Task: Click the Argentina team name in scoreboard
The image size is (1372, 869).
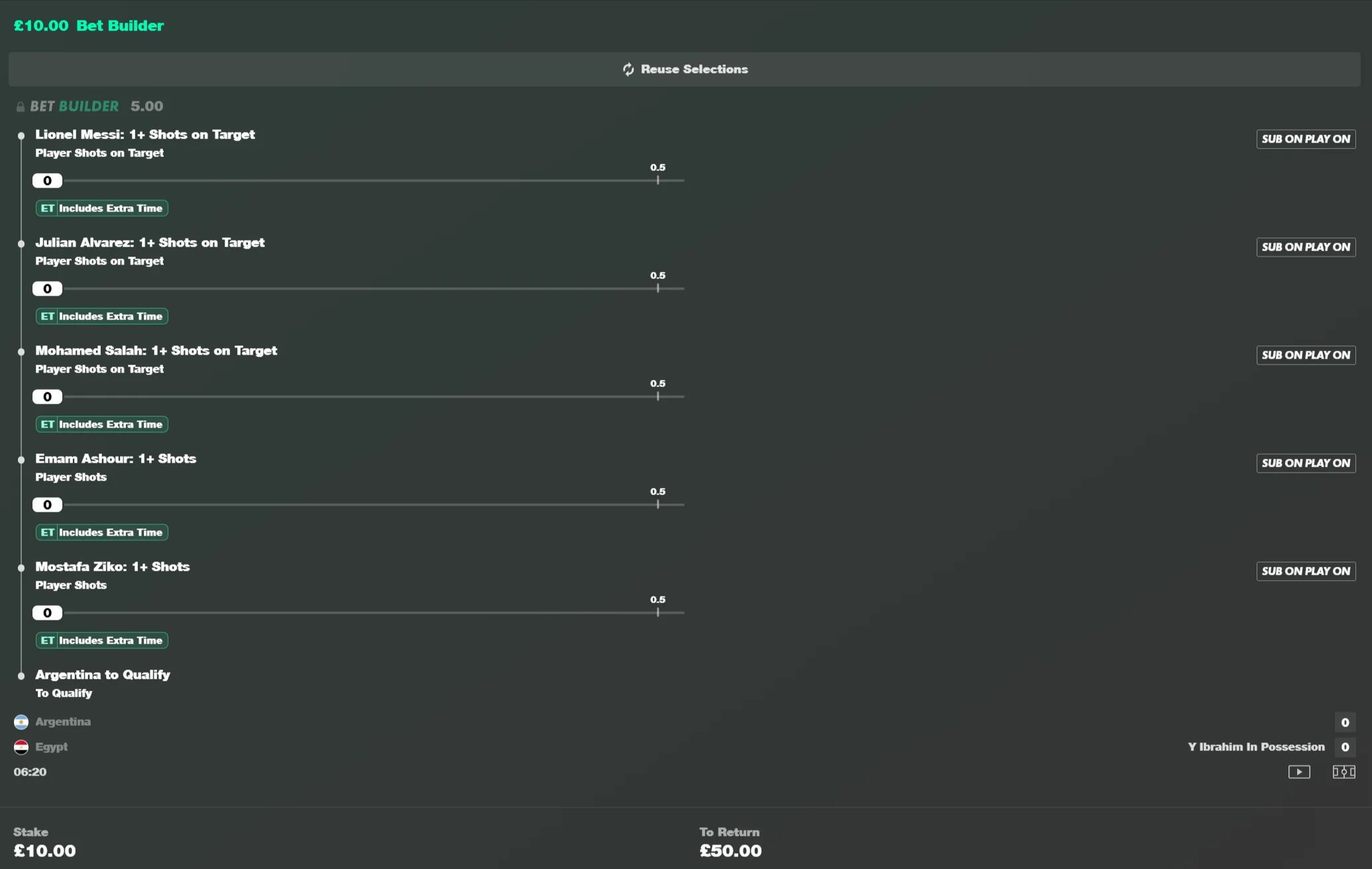Action: click(x=63, y=722)
